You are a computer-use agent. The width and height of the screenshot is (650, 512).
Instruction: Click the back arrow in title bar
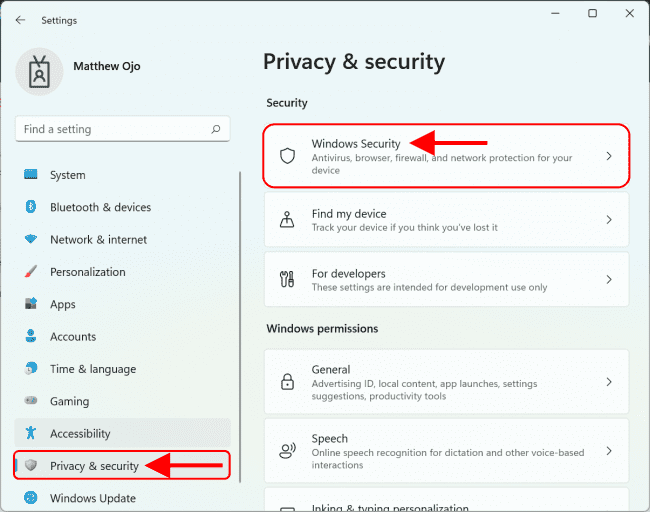21,20
